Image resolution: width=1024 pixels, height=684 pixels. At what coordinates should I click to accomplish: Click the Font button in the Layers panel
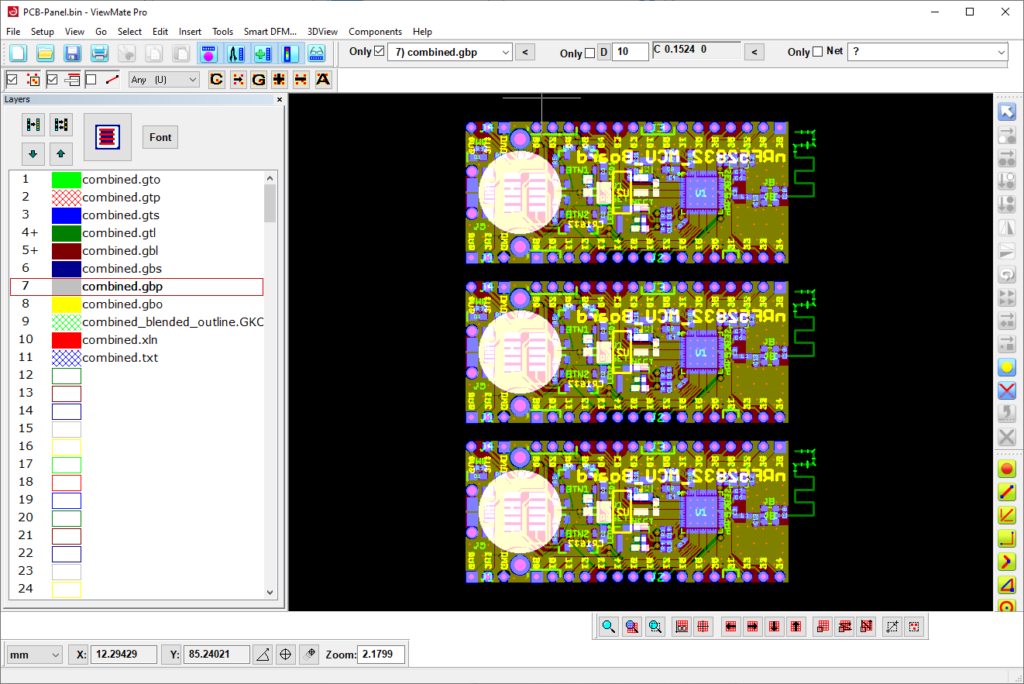[x=160, y=137]
